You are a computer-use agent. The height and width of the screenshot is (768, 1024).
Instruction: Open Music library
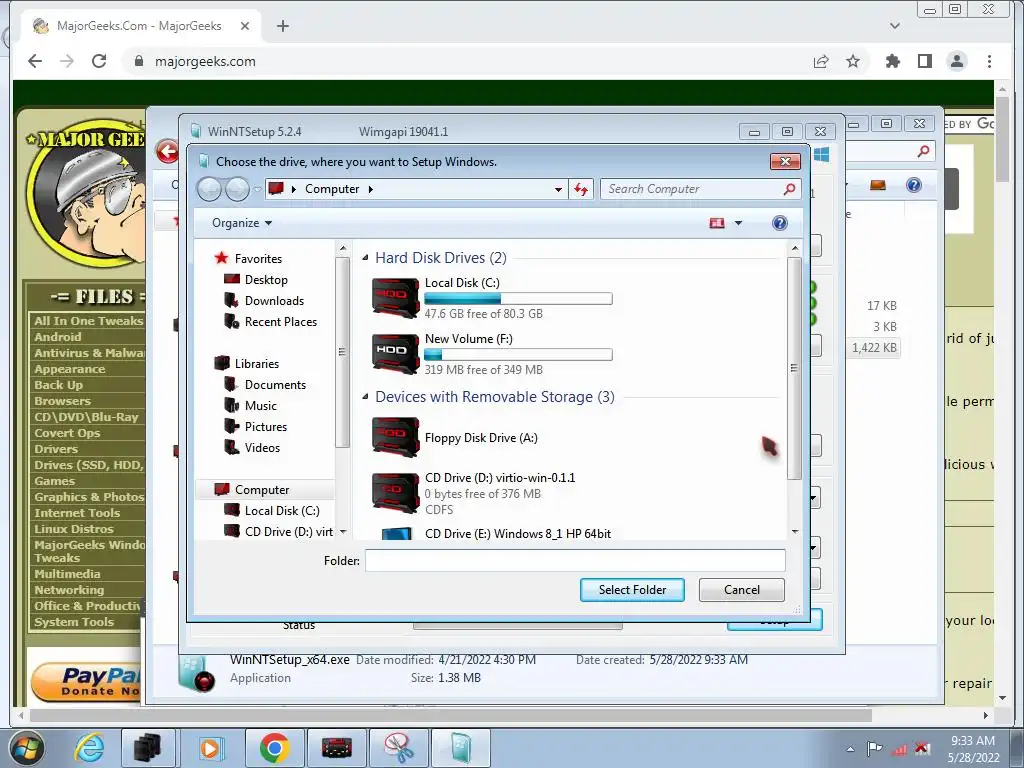pyautogui.click(x=261, y=406)
